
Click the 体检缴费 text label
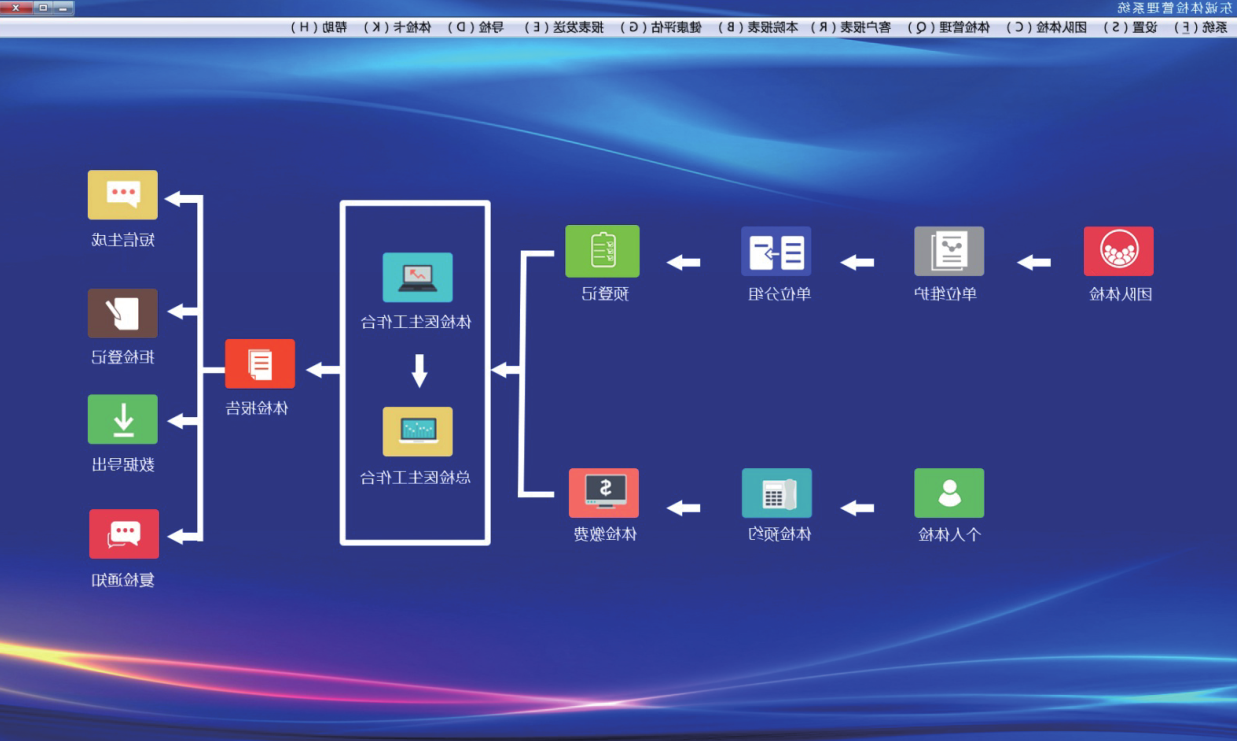[605, 534]
